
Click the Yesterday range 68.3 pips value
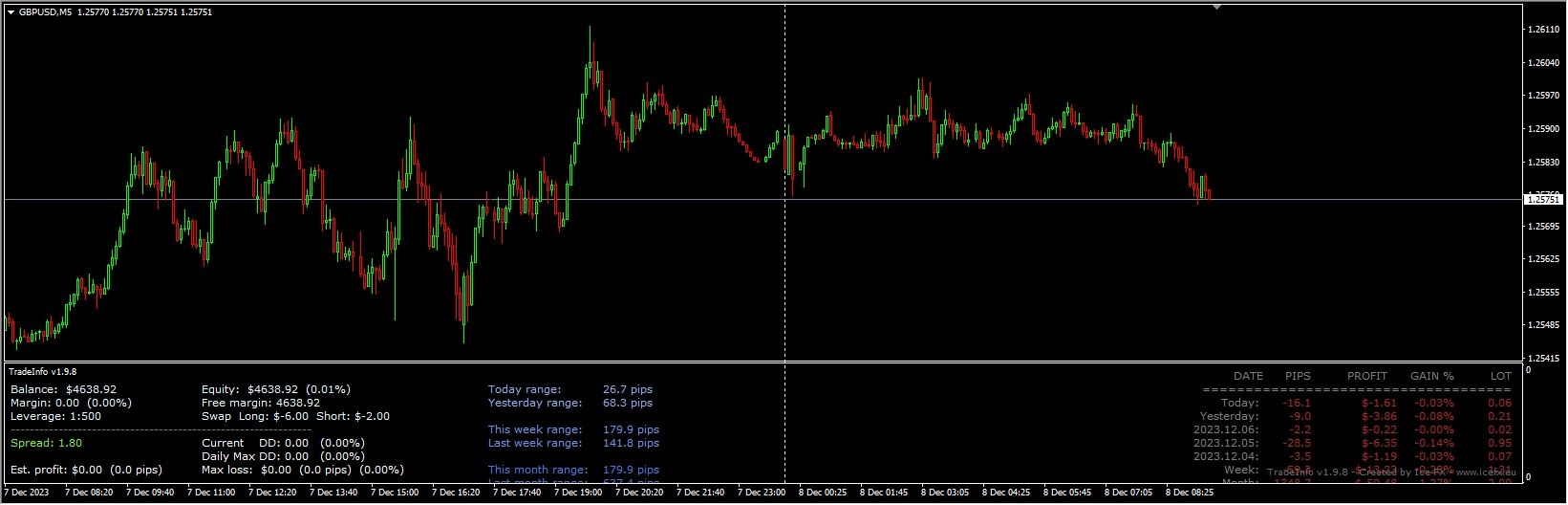pyautogui.click(x=628, y=404)
